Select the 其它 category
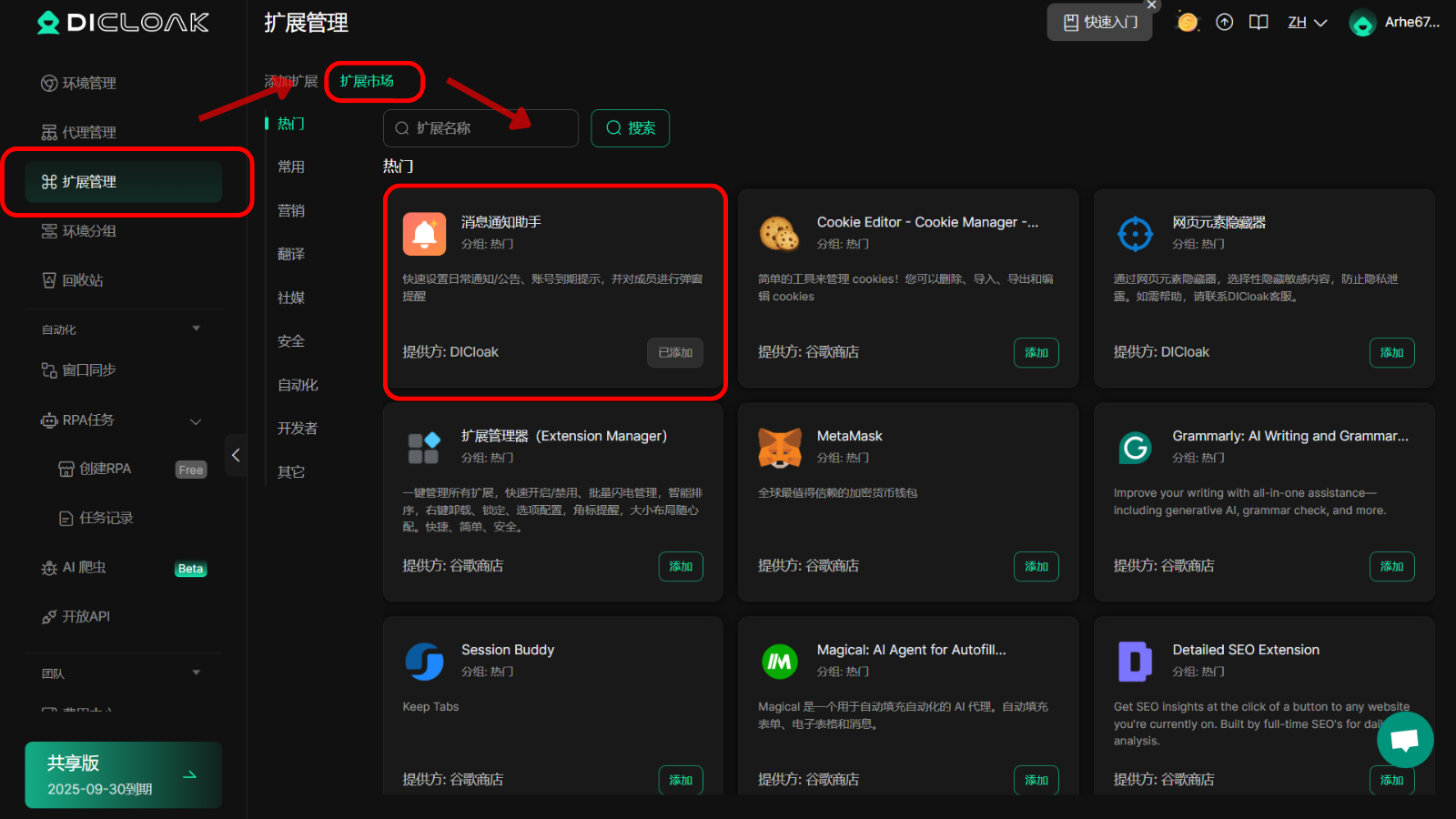 [291, 472]
